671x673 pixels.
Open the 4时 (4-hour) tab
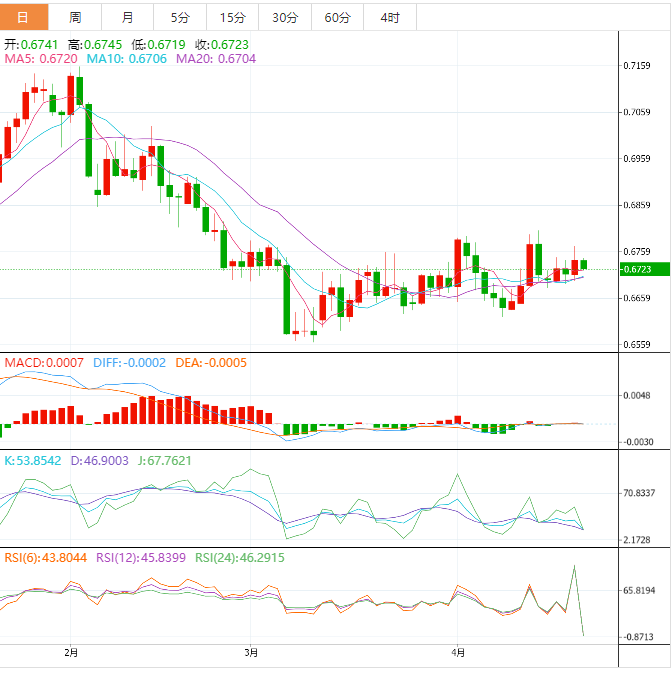pos(389,18)
